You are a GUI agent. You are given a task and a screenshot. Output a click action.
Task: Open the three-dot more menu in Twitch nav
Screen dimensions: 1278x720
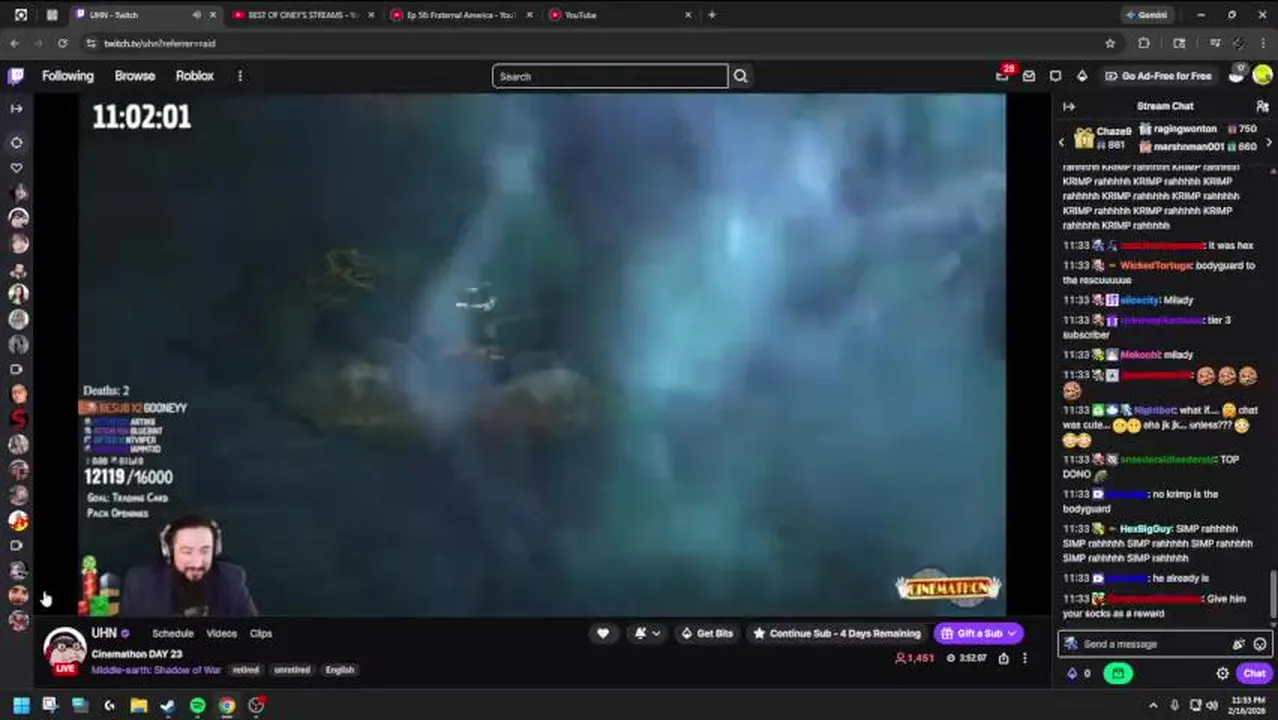tap(239, 76)
